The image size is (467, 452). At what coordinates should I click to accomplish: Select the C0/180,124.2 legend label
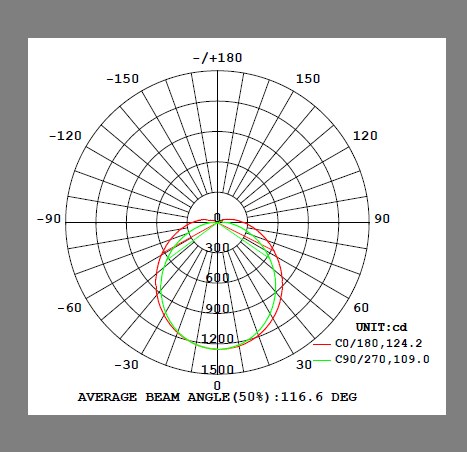pos(379,343)
